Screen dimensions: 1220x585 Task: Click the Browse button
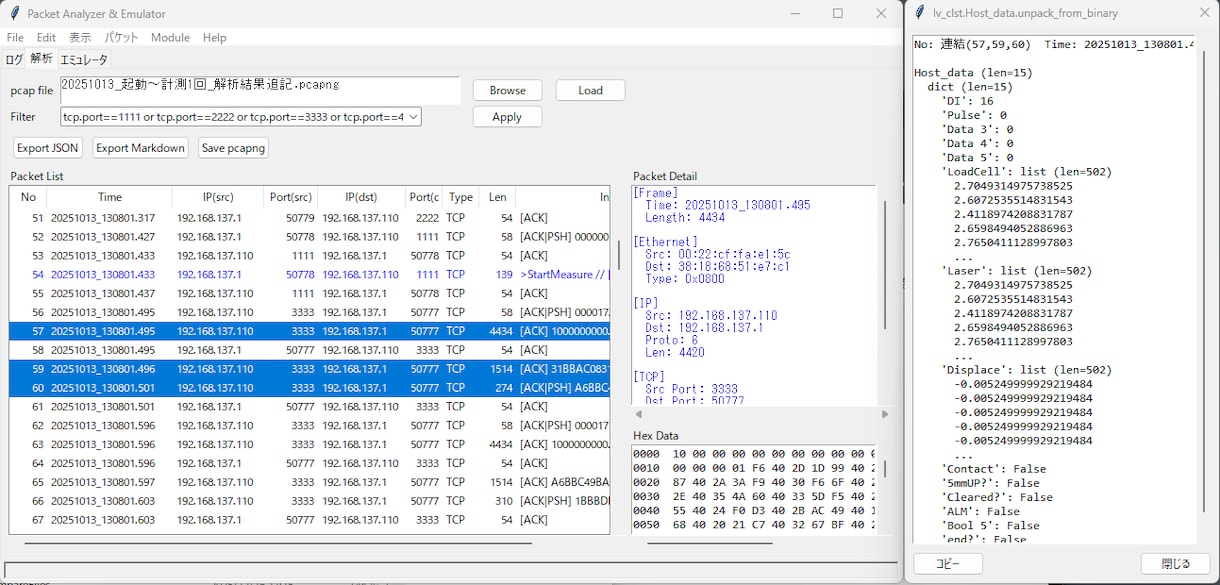pos(507,90)
